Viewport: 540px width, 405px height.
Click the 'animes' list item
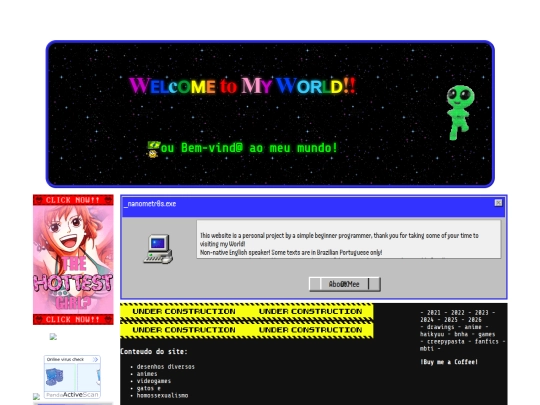(x=147, y=374)
